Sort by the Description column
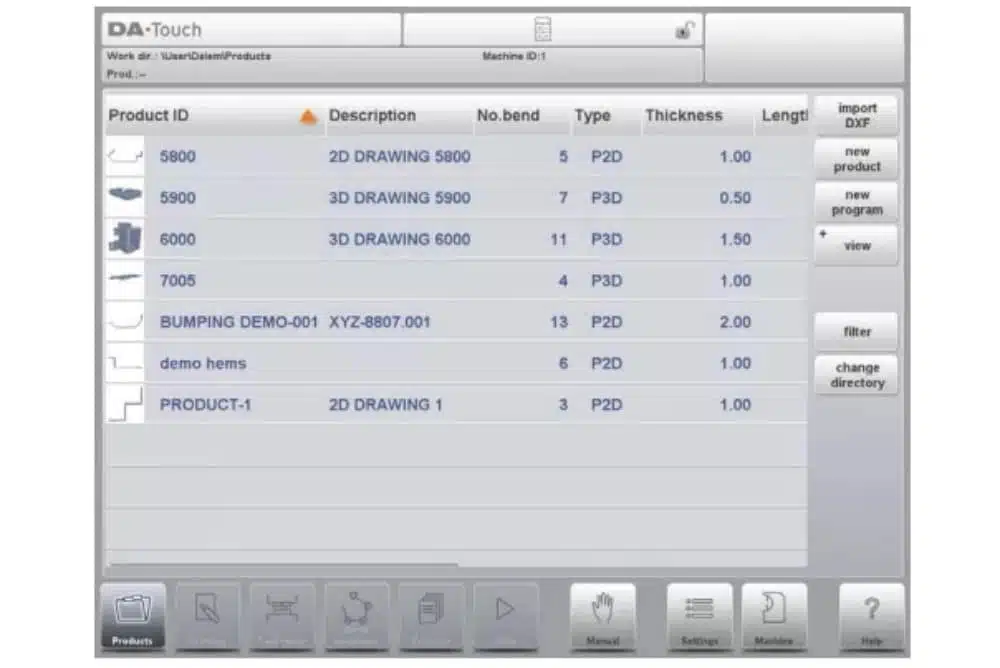The width and height of the screenshot is (1000, 668). [x=399, y=115]
